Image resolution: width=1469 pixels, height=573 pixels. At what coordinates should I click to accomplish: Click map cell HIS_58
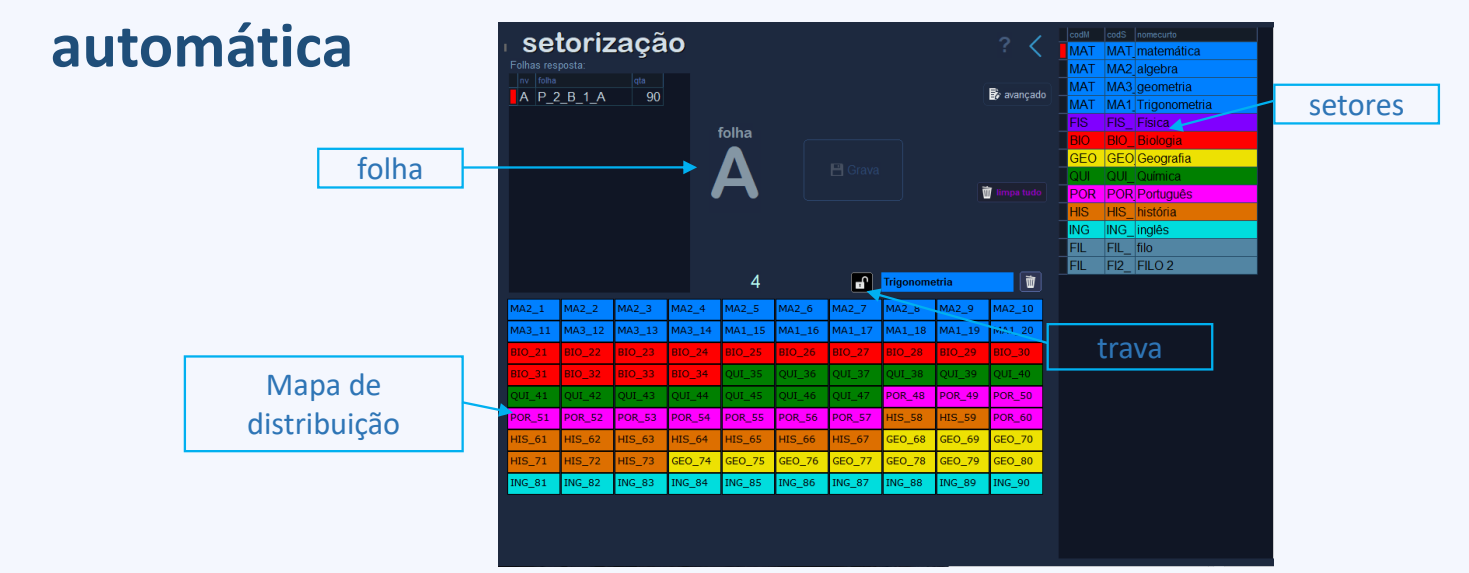(909, 418)
